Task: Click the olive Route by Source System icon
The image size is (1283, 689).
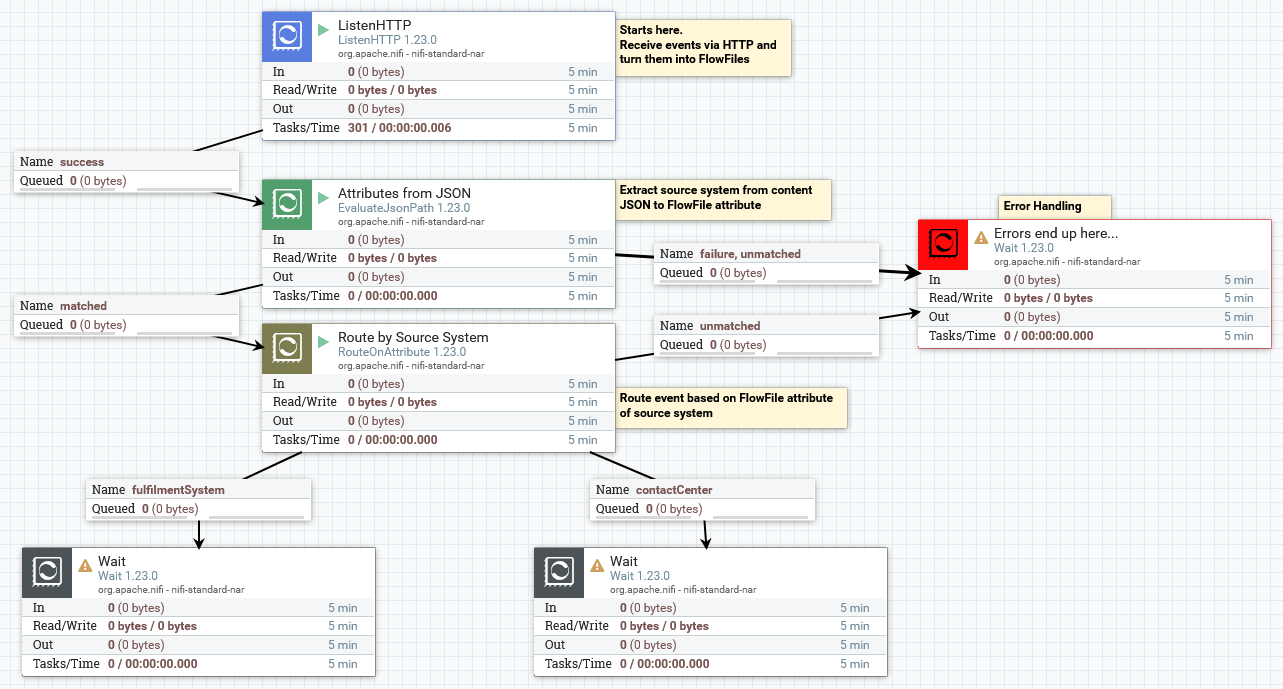Action: tap(287, 349)
